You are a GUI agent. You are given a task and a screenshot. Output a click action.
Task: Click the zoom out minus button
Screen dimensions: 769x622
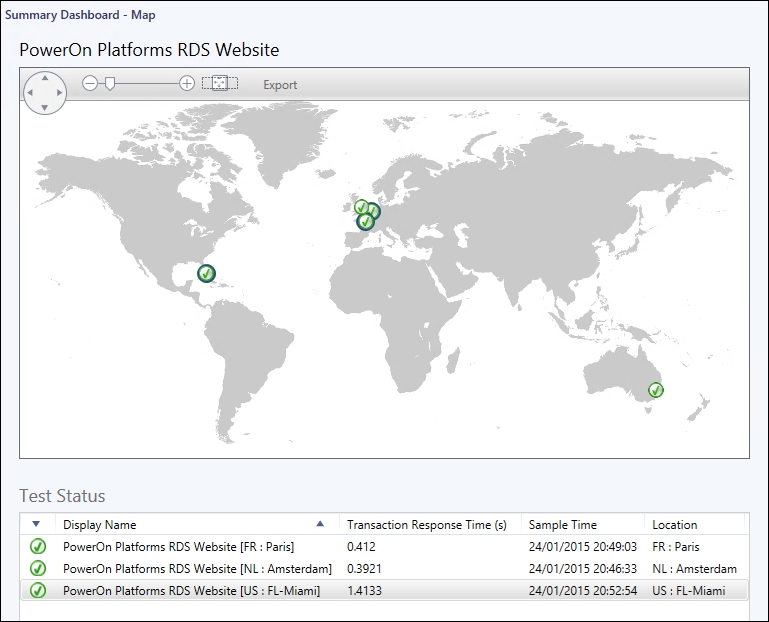coord(90,83)
